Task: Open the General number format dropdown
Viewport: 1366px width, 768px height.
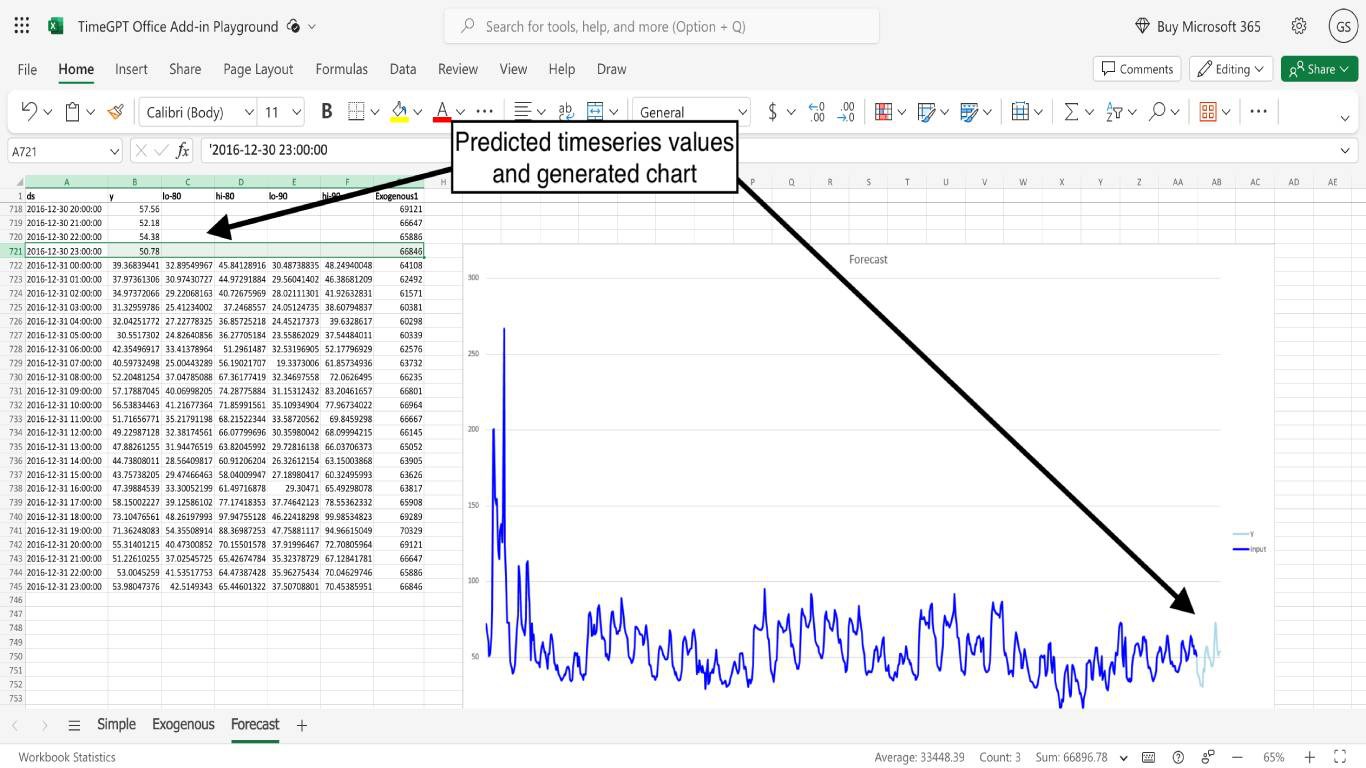Action: [x=692, y=112]
